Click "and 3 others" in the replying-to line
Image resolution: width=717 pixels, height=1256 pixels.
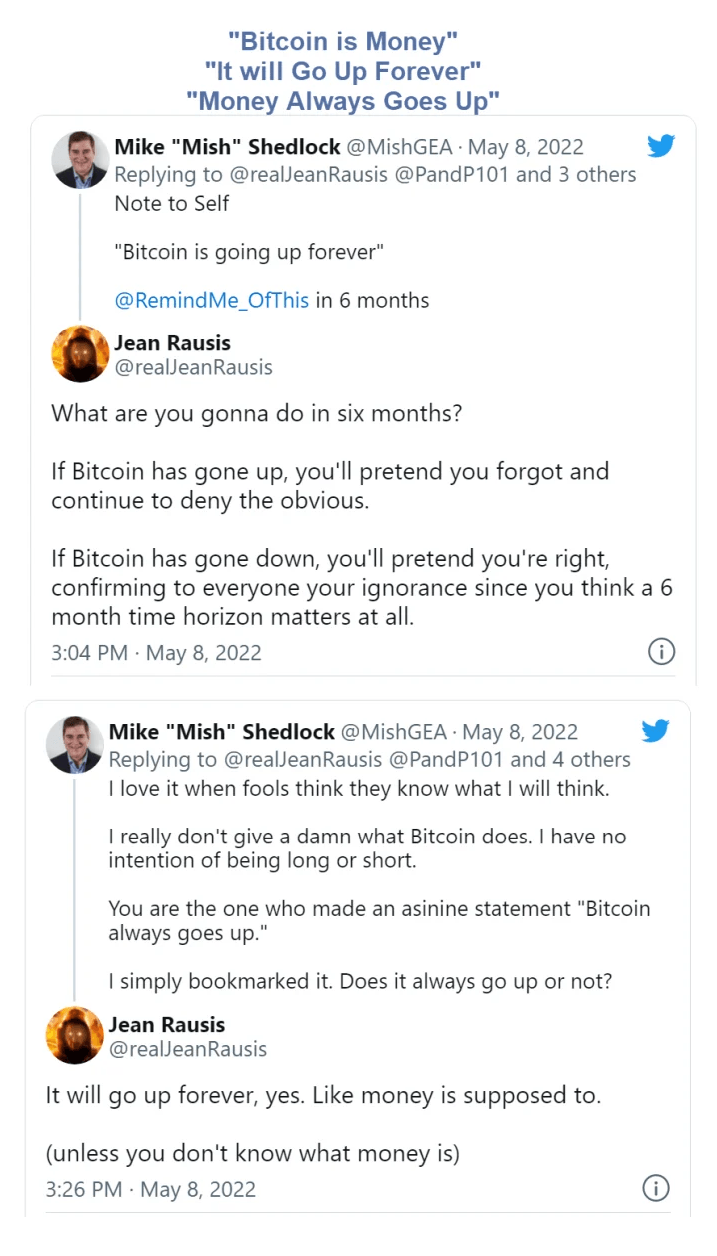576,174
